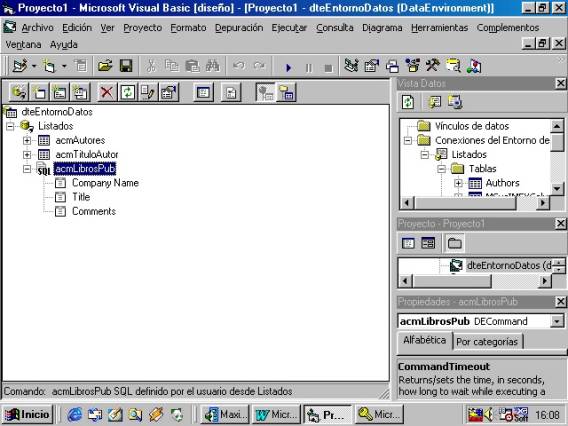The width and height of the screenshot is (568, 426).
Task: Collapse the acmLibrosPub command node
Action: [x=27, y=169]
